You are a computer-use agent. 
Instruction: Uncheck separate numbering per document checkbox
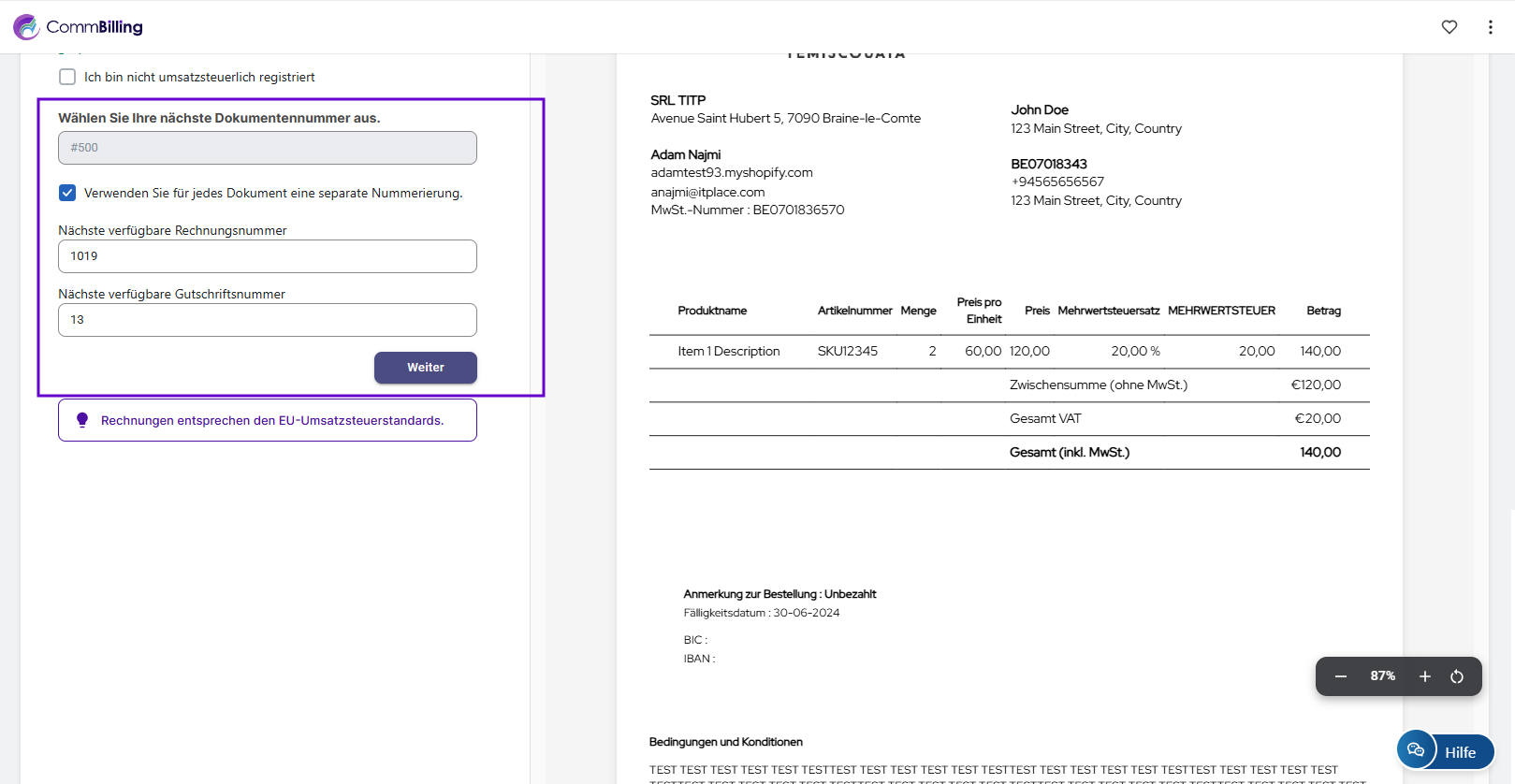[67, 193]
